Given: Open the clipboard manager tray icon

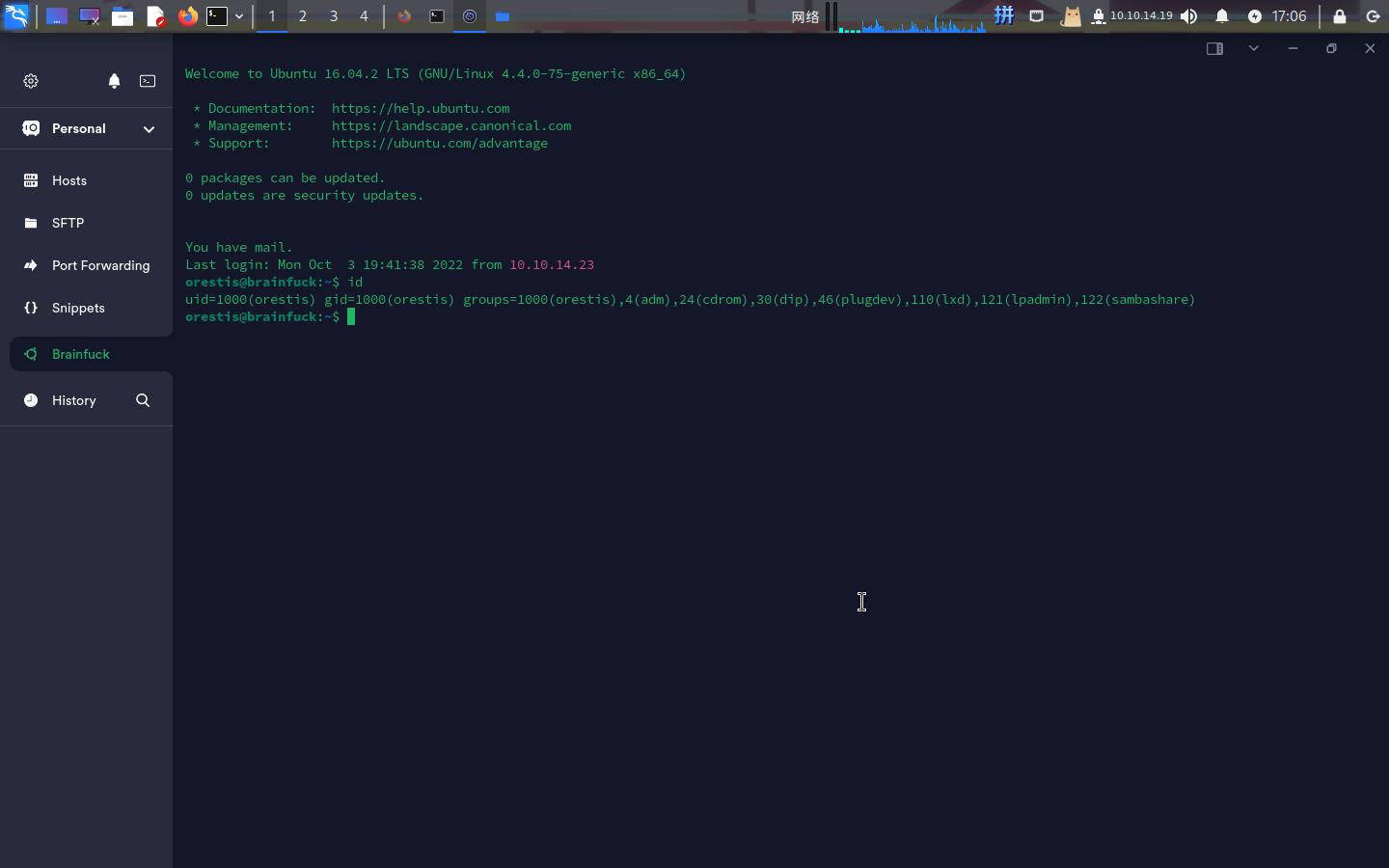Looking at the screenshot, I should click(1037, 16).
